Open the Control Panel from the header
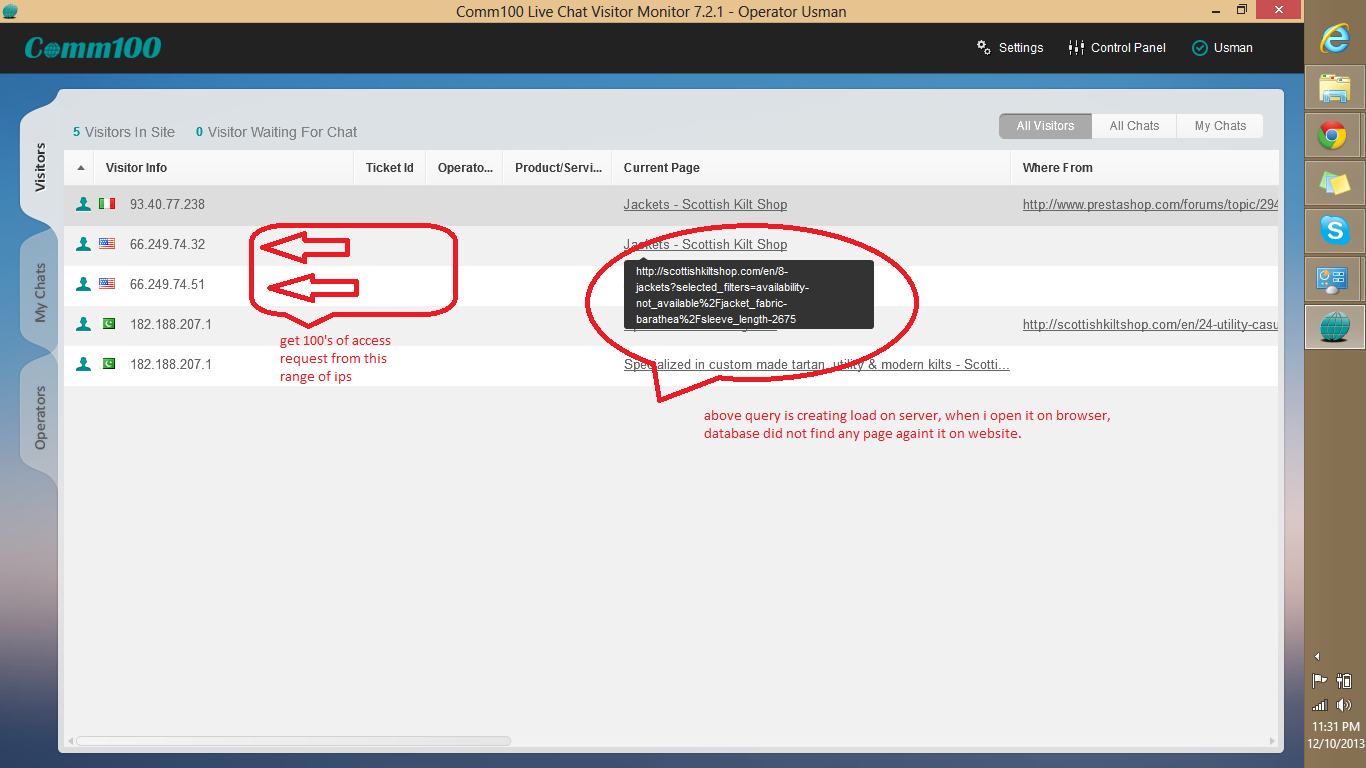This screenshot has height=768, width=1366. (x=1117, y=48)
